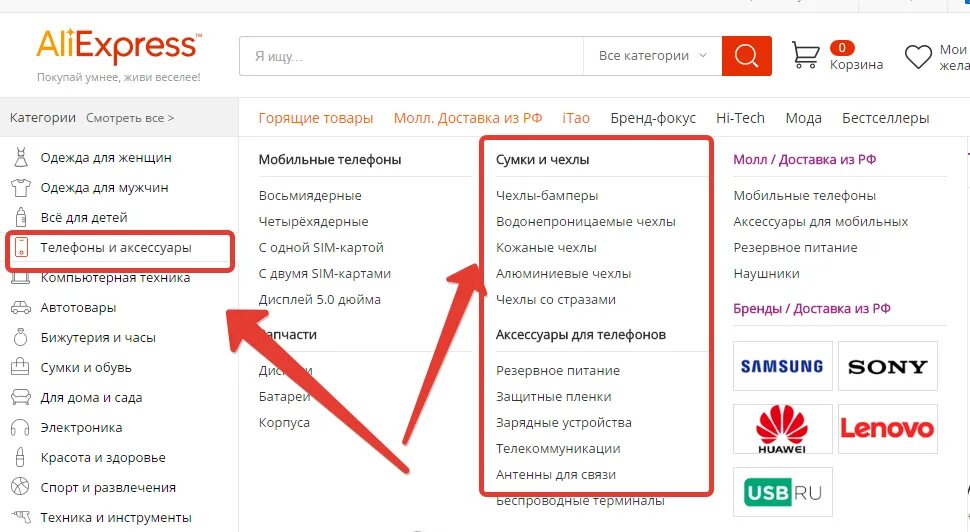
Task: Open the shopping cart icon
Action: tap(805, 55)
